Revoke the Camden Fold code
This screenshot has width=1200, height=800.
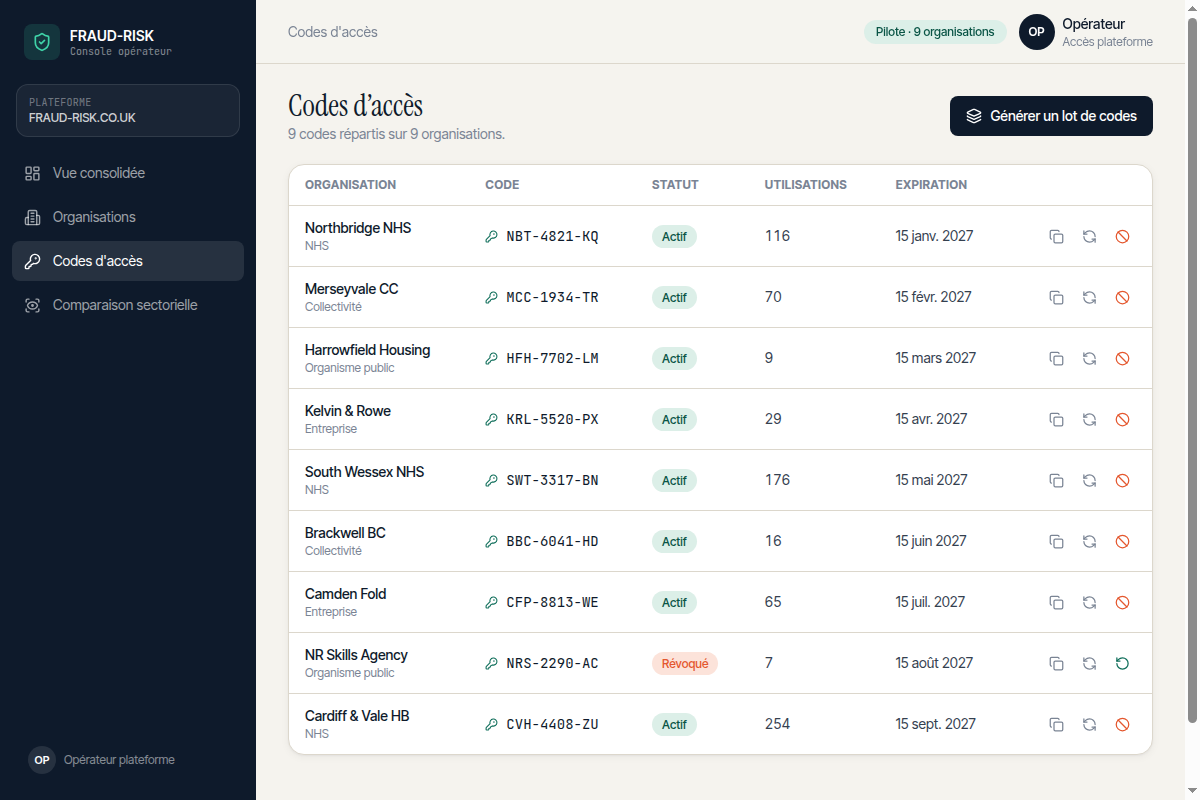1122,603
